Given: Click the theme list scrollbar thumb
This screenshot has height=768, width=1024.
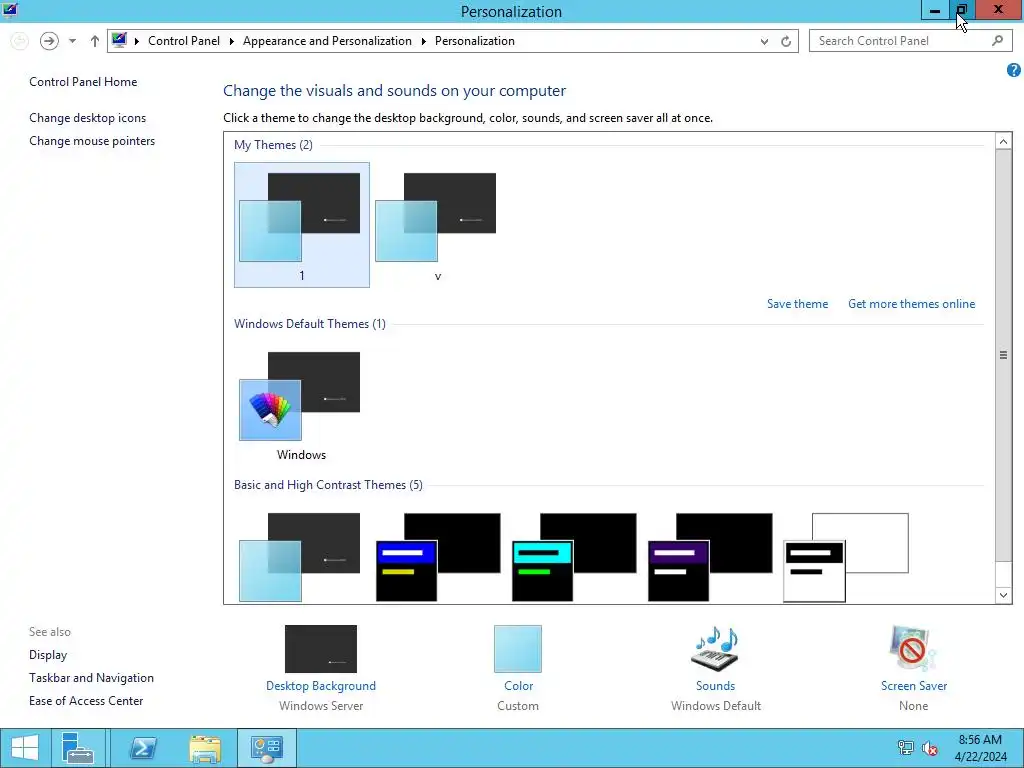Looking at the screenshot, I should point(1003,355).
